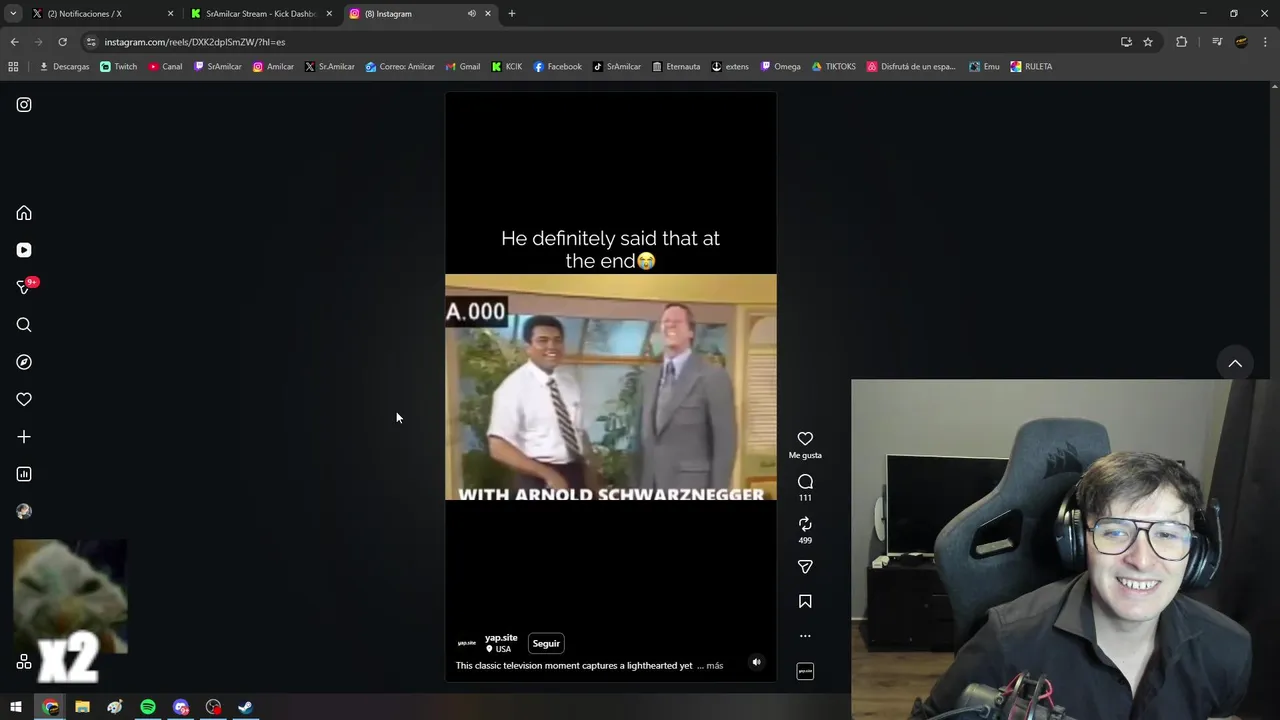This screenshot has width=1280, height=720.
Task: Open the KCIK bookmark
Action: click(x=506, y=67)
